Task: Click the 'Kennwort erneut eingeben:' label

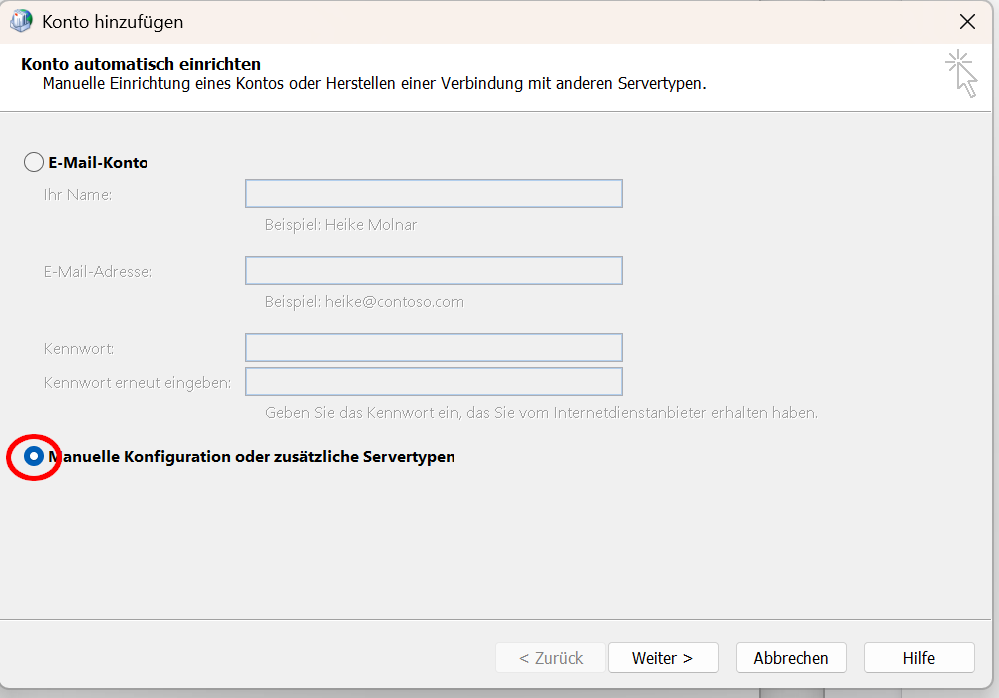Action: 137,383
